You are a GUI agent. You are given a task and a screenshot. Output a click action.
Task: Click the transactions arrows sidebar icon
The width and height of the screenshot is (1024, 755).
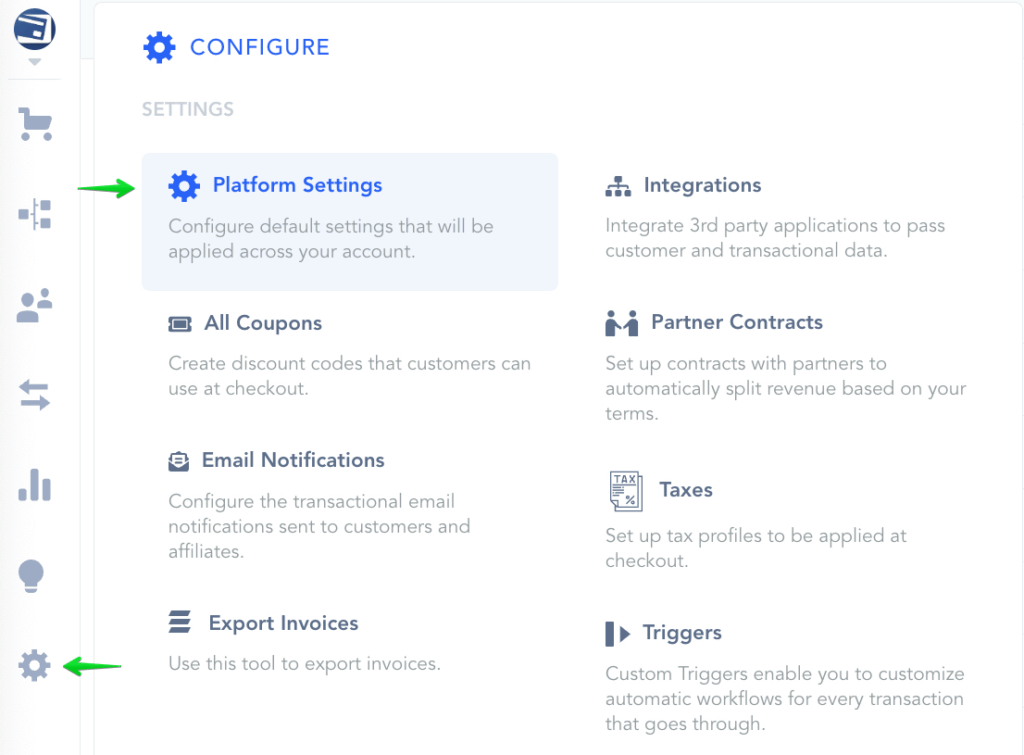[x=35, y=396]
